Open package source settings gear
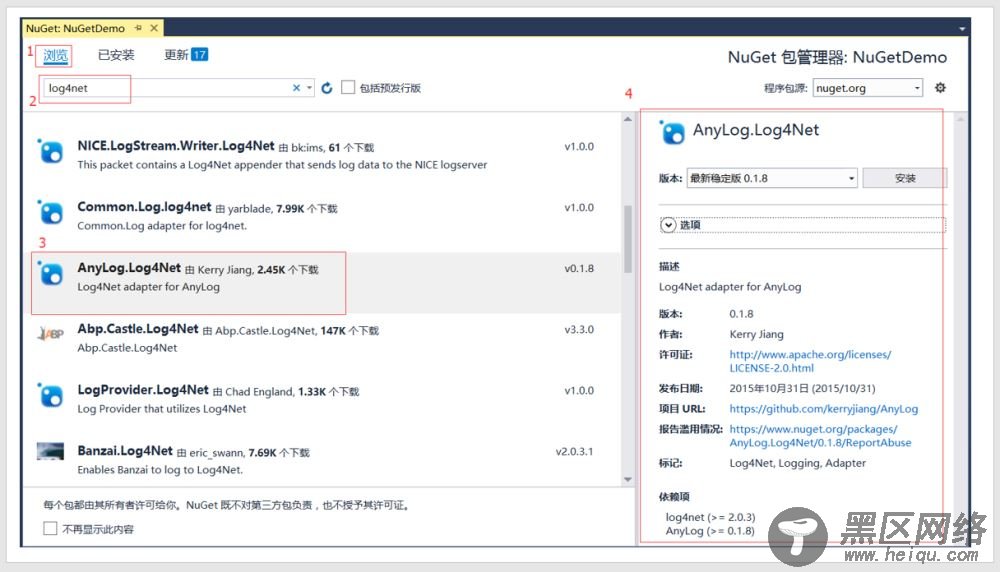1000x572 pixels. tap(940, 87)
